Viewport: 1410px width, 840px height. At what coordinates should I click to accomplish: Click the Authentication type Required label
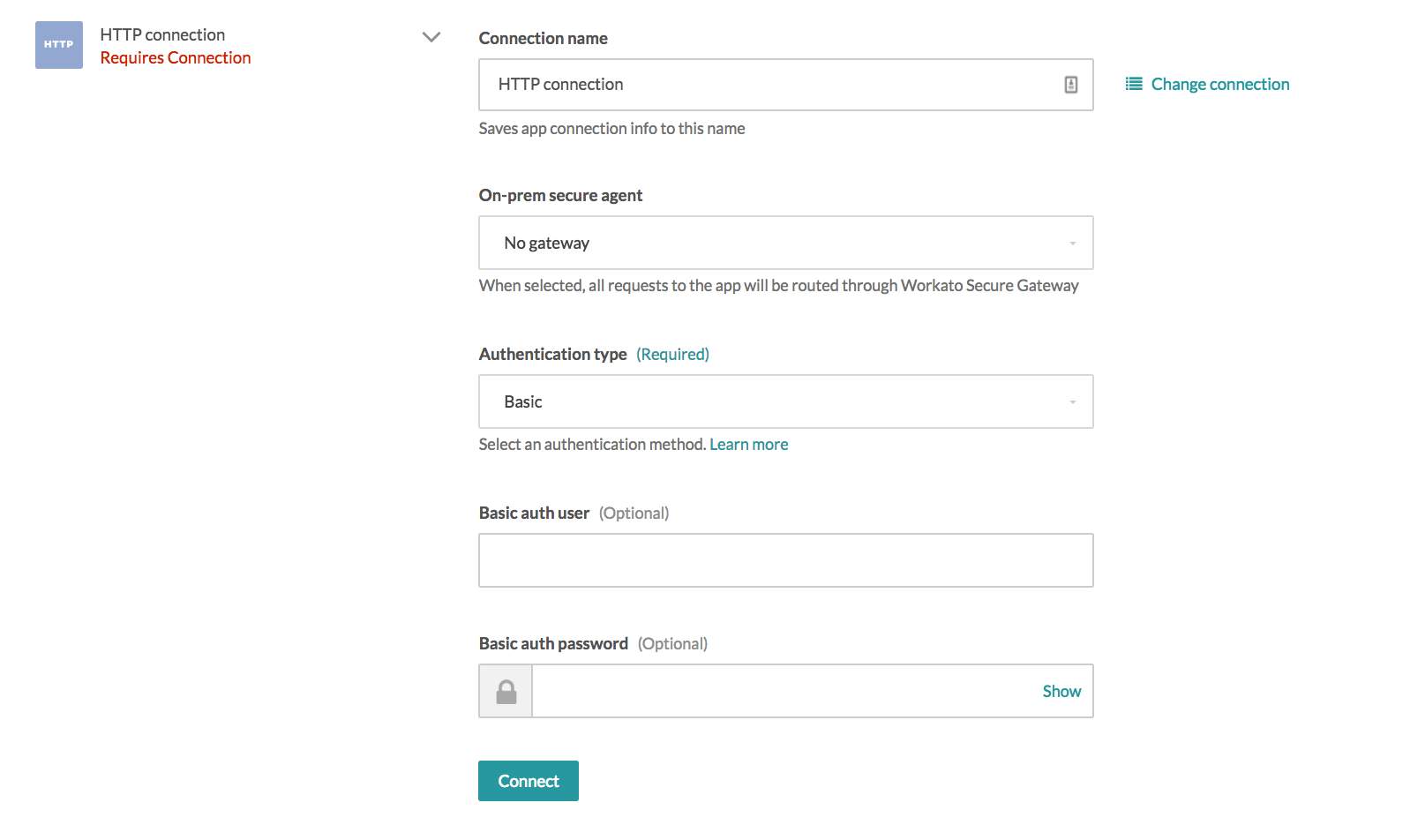click(672, 353)
